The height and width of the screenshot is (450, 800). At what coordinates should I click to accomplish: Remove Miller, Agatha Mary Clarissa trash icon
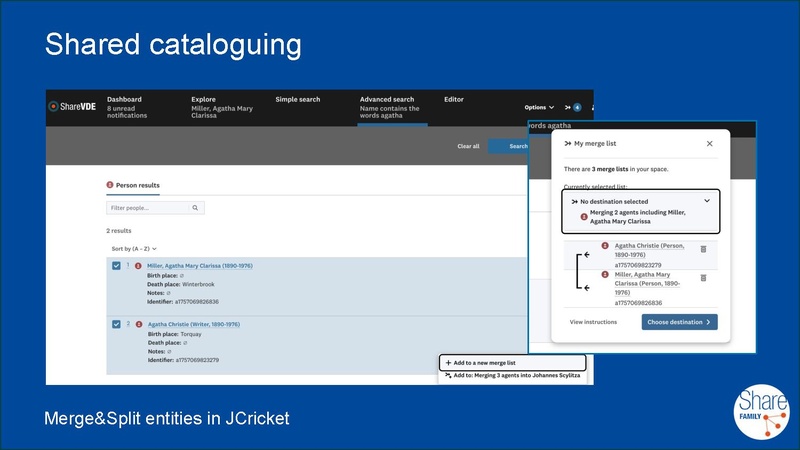pyautogui.click(x=703, y=277)
